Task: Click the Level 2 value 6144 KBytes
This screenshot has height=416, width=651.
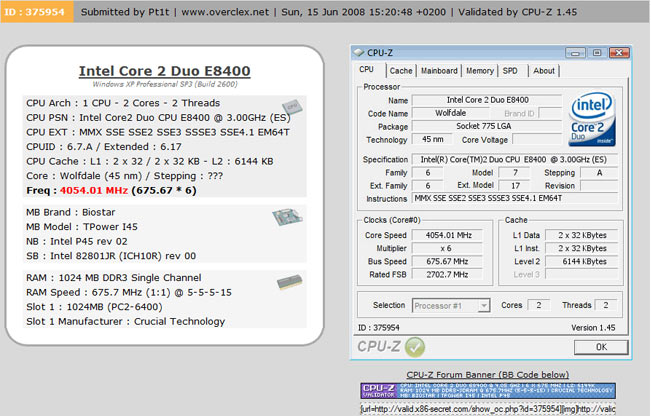Action: coord(582,262)
